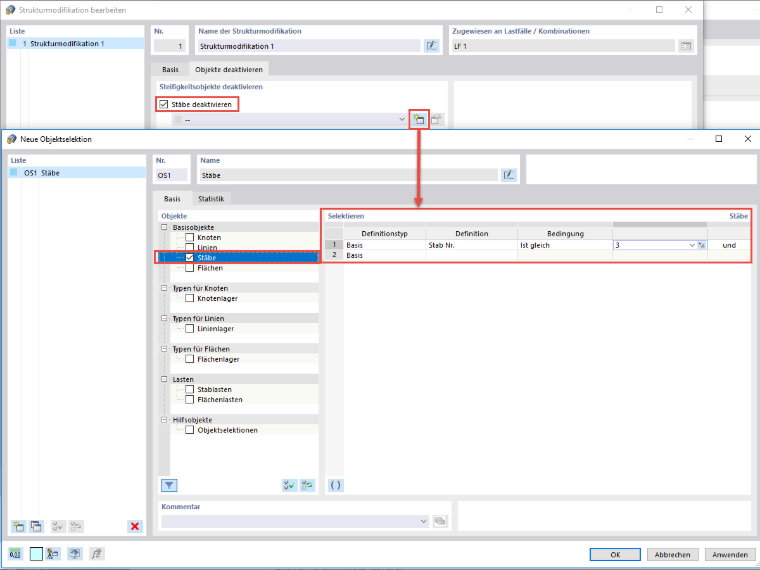Collapse the Typen für Linien group
This screenshot has height=570, width=760.
[x=164, y=318]
